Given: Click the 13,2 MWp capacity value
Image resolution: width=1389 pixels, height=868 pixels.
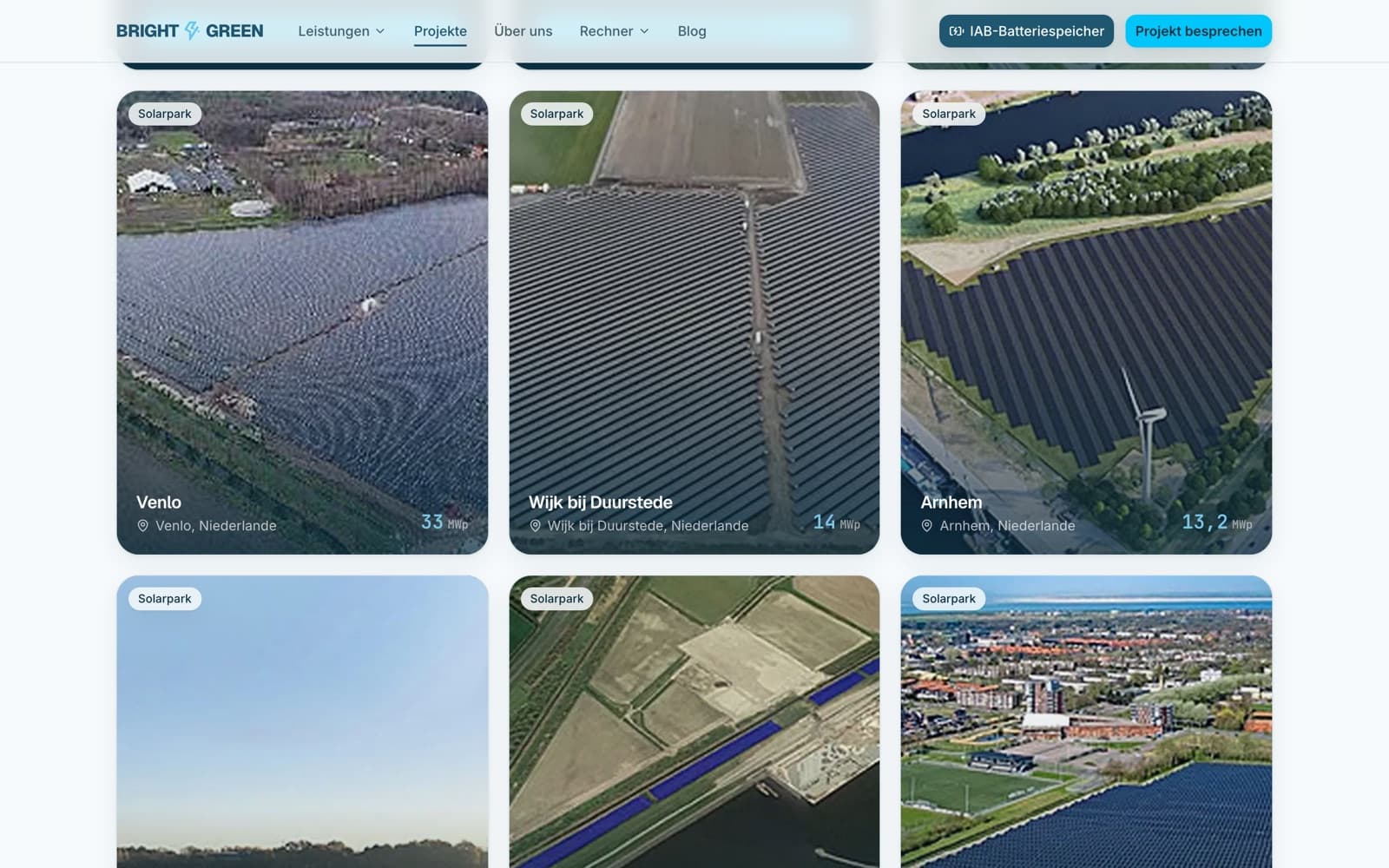Looking at the screenshot, I should point(1217,522).
